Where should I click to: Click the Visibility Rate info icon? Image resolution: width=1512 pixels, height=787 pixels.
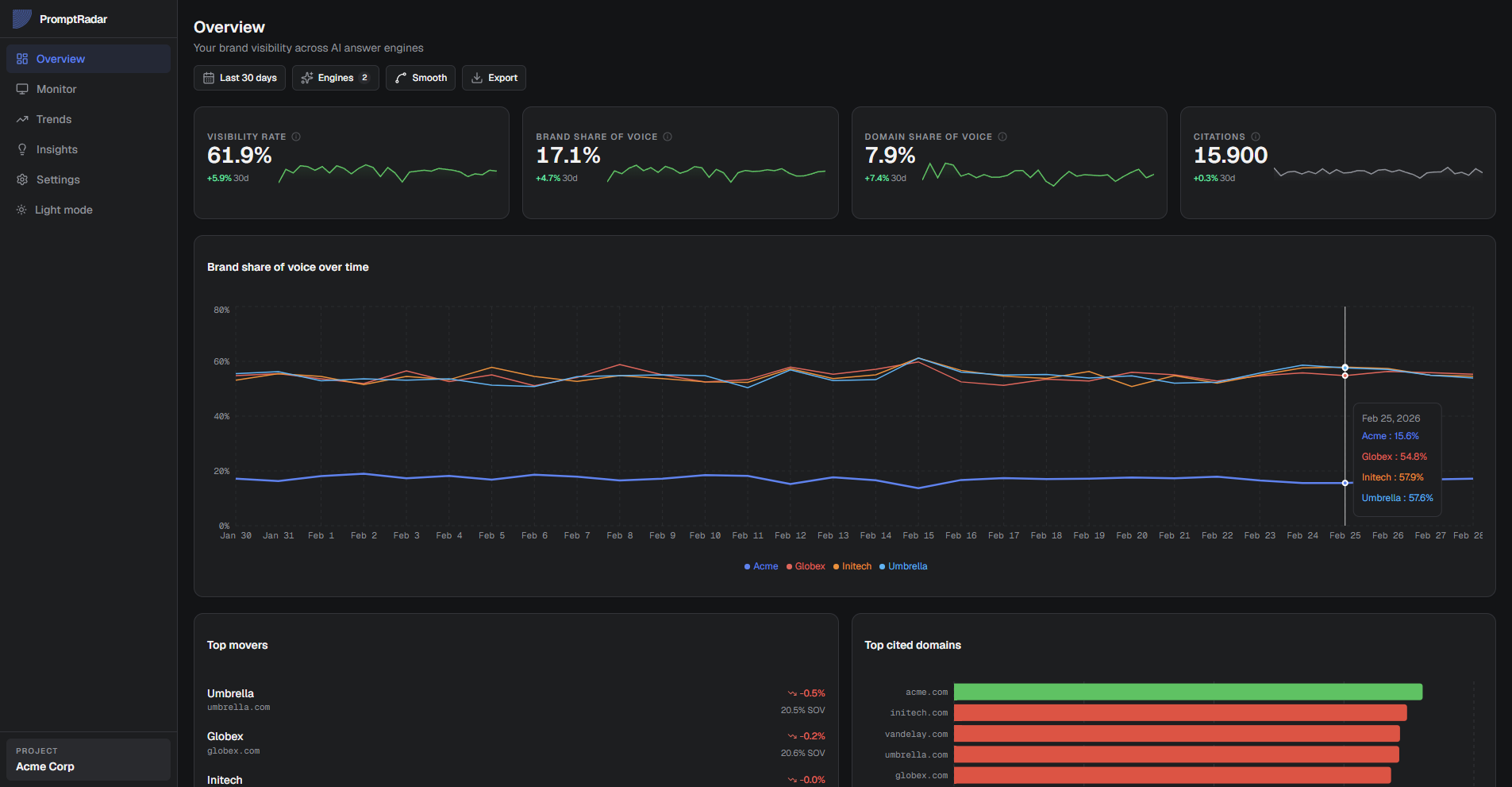click(297, 136)
